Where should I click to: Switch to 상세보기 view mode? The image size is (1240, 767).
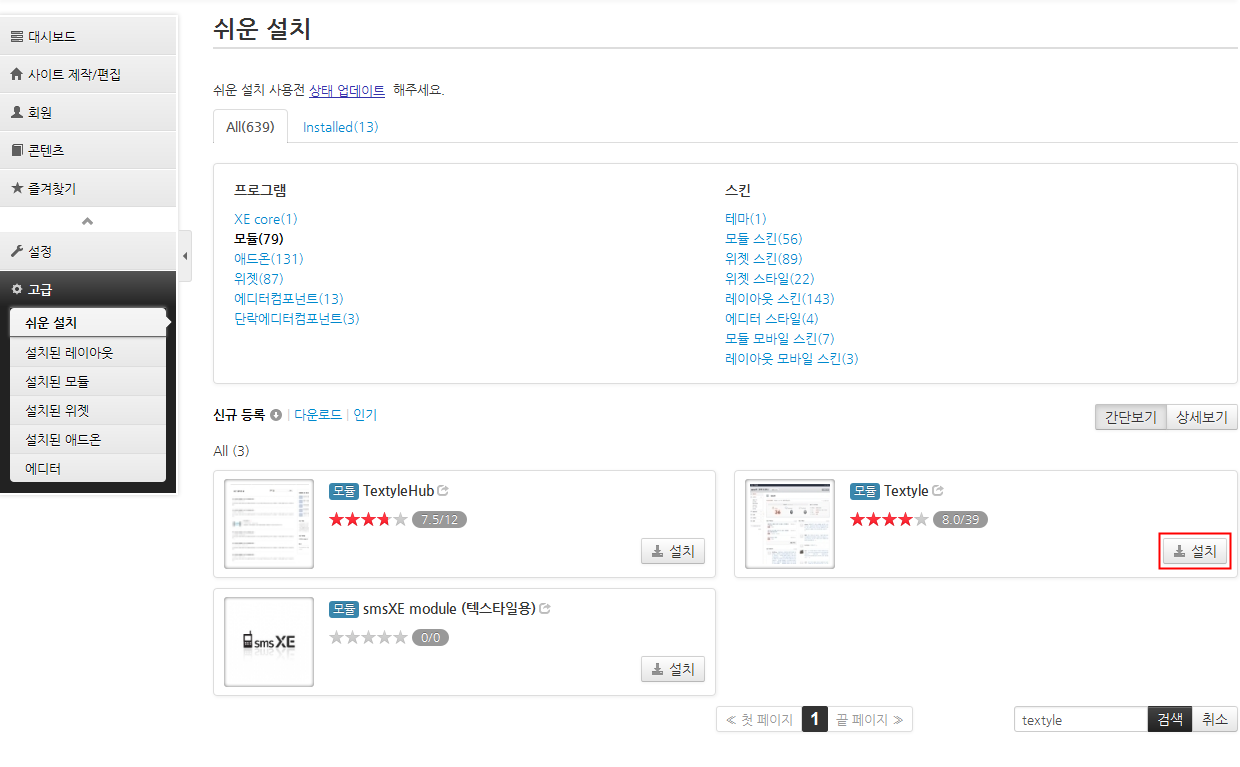coord(1202,417)
